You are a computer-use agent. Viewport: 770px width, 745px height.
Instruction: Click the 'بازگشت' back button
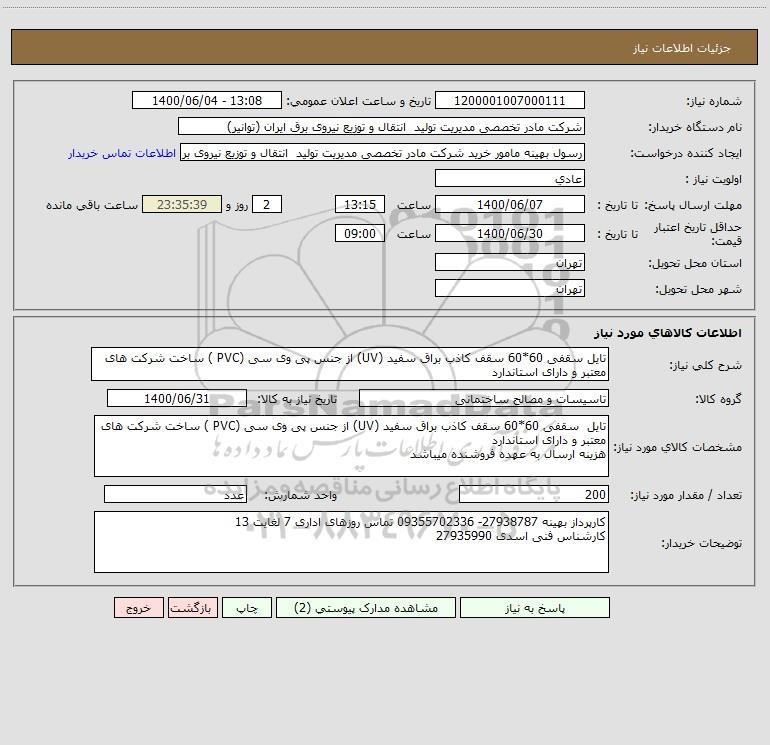[x=192, y=608]
